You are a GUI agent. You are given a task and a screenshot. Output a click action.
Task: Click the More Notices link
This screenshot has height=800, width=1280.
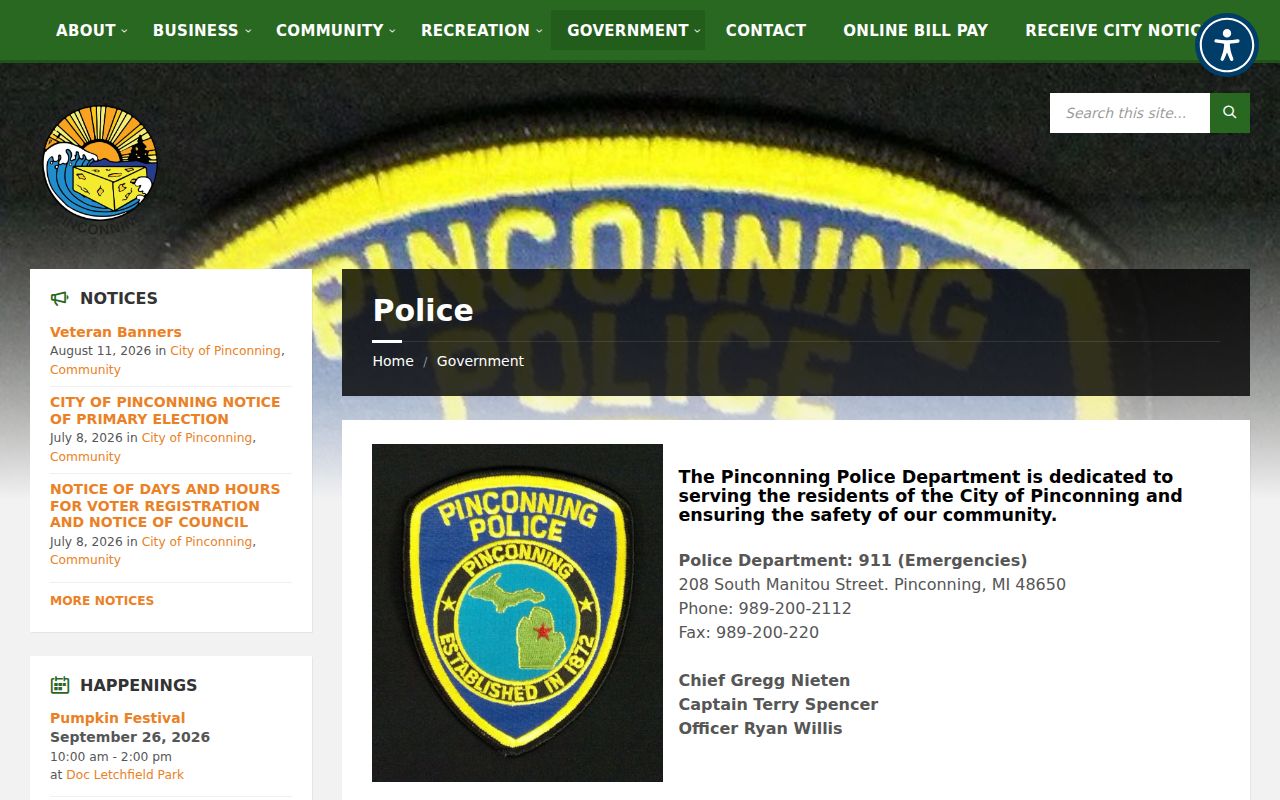(x=102, y=601)
